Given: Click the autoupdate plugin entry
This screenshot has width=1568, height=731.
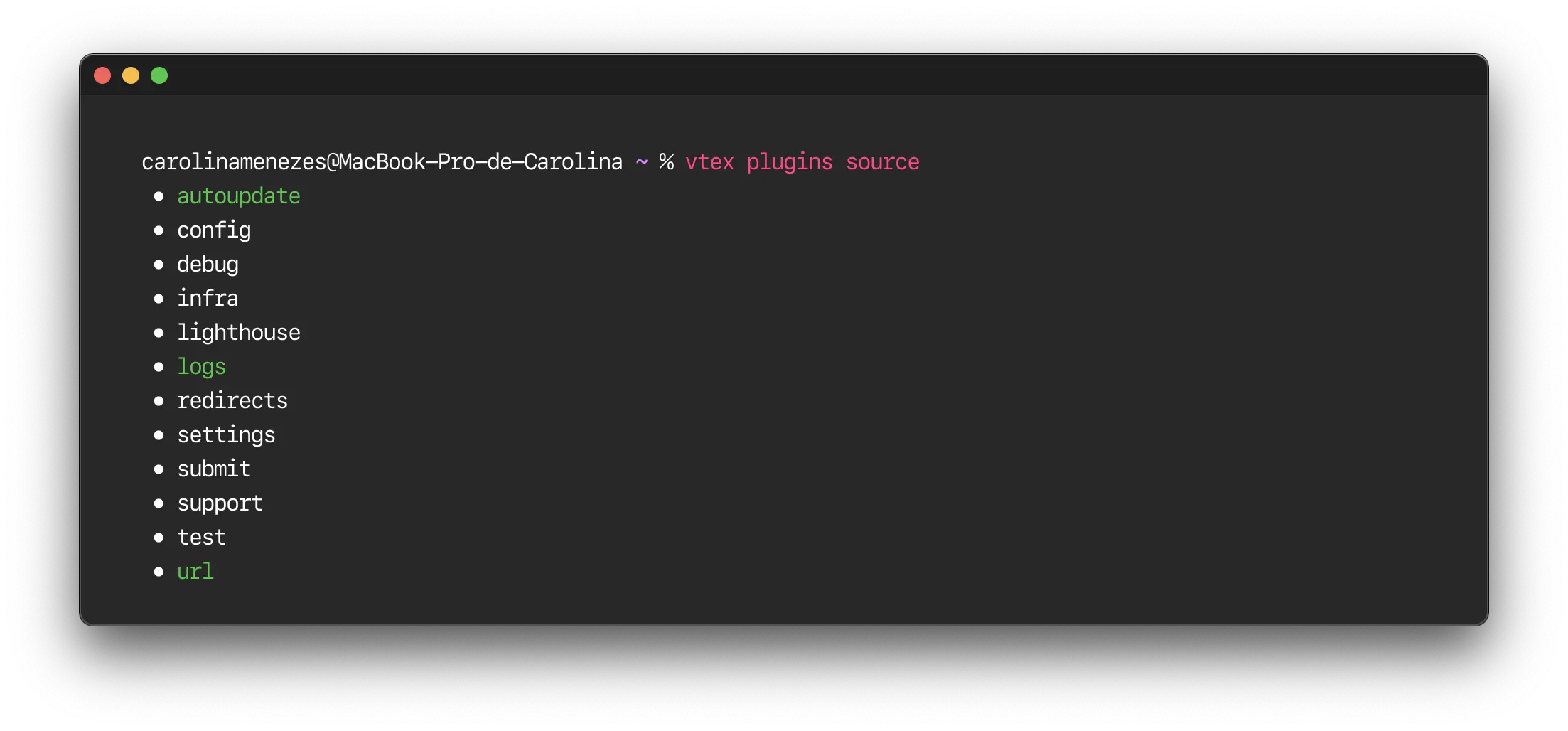Looking at the screenshot, I should pyautogui.click(x=238, y=196).
